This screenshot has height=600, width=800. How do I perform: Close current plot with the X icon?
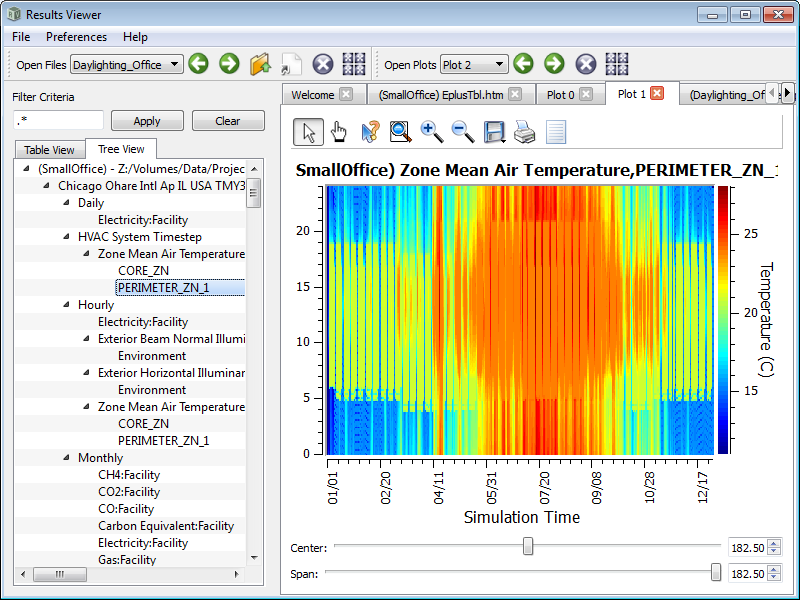point(586,64)
